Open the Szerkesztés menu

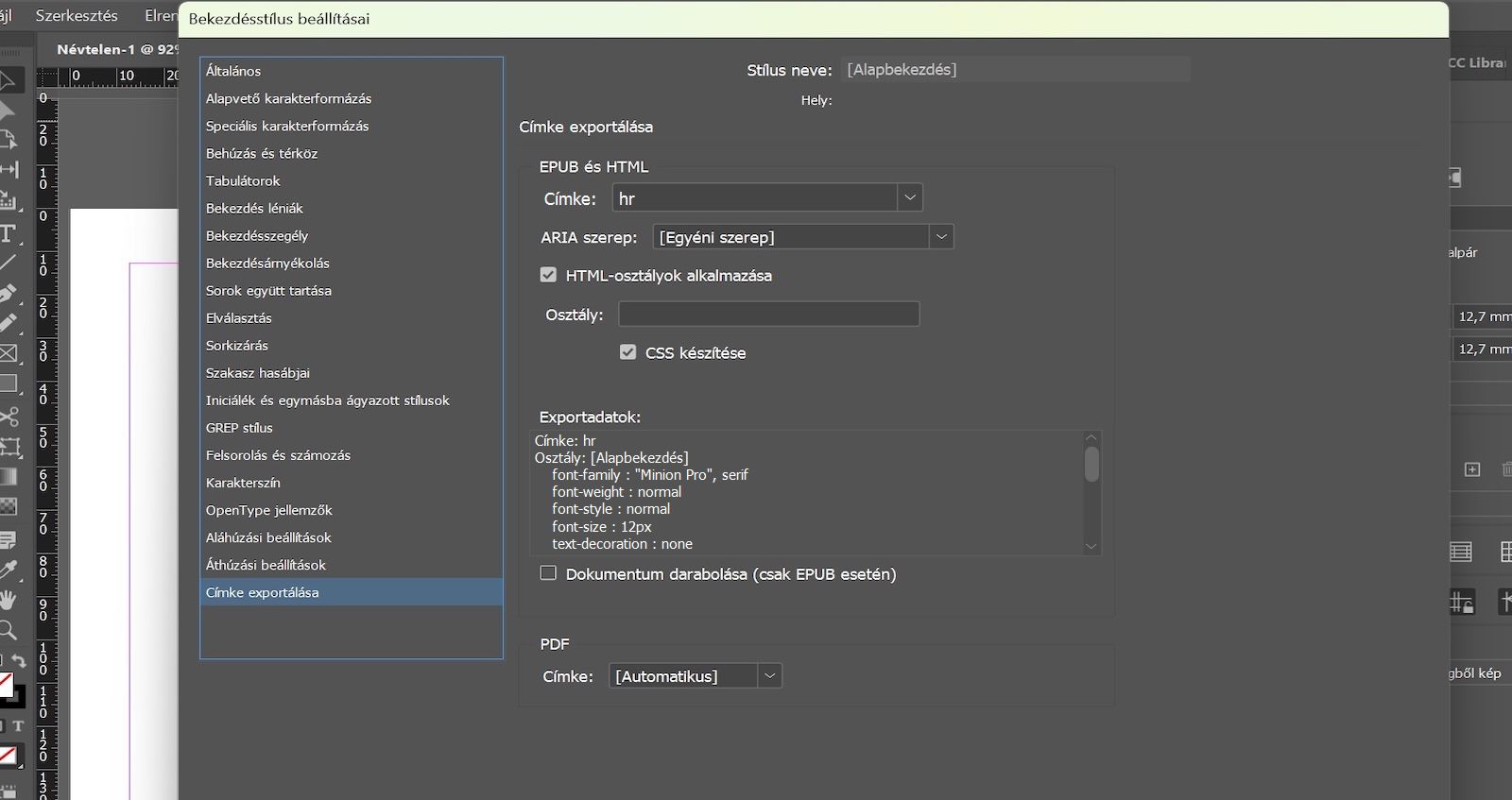coord(77,16)
